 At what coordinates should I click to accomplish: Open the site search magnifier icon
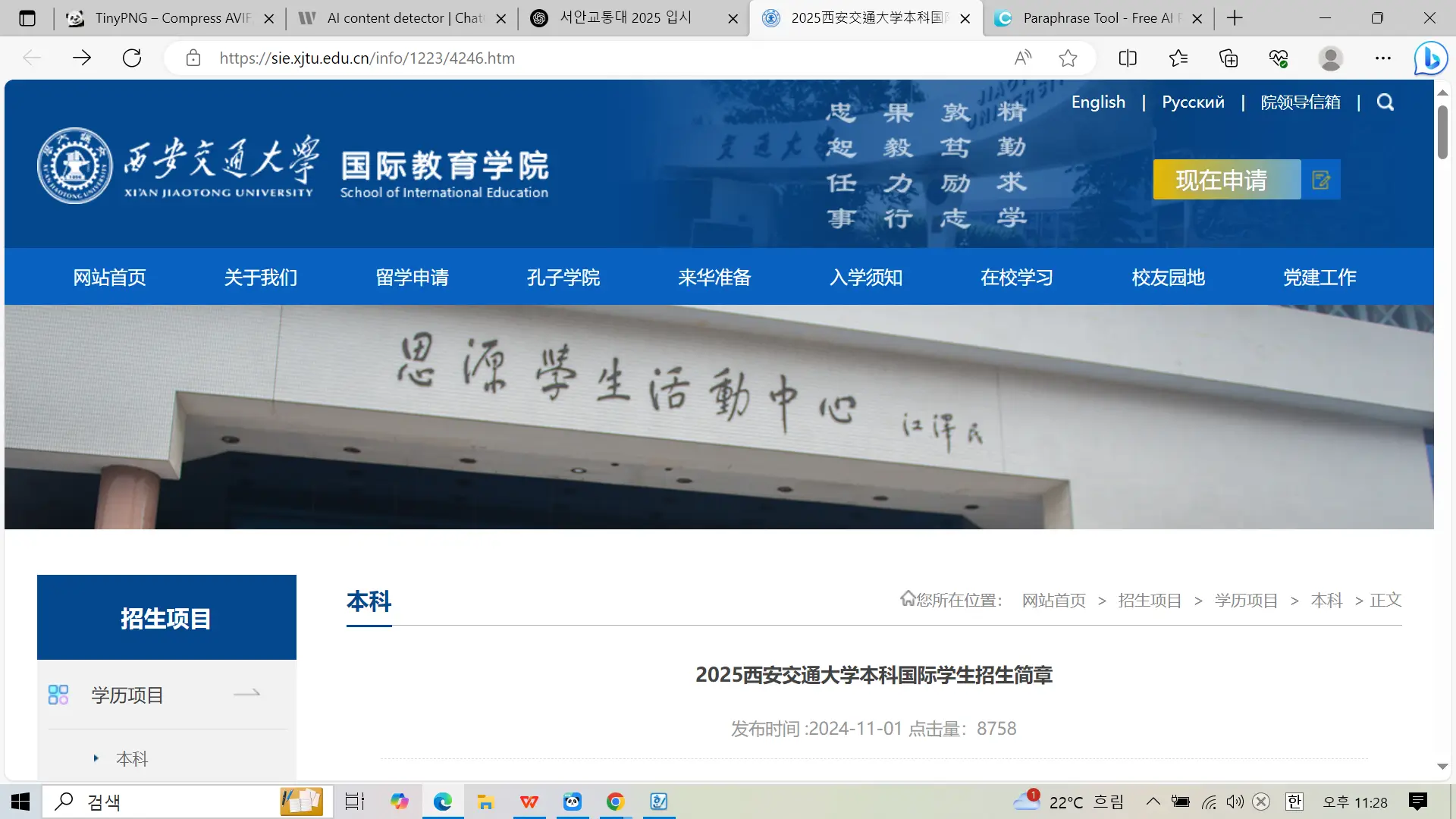point(1385,102)
